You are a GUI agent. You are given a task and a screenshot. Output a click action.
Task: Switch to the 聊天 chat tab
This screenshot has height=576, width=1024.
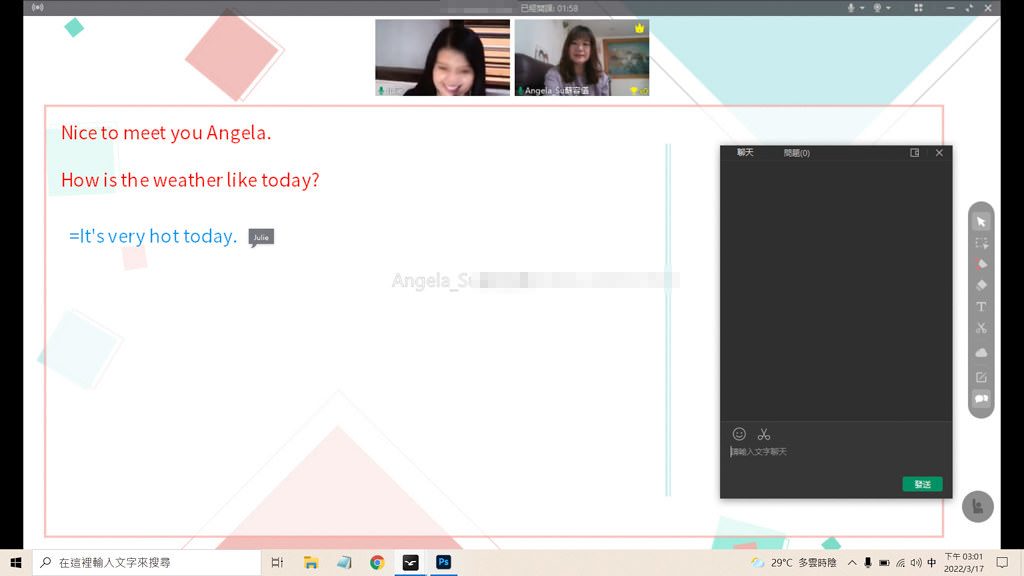pos(745,152)
